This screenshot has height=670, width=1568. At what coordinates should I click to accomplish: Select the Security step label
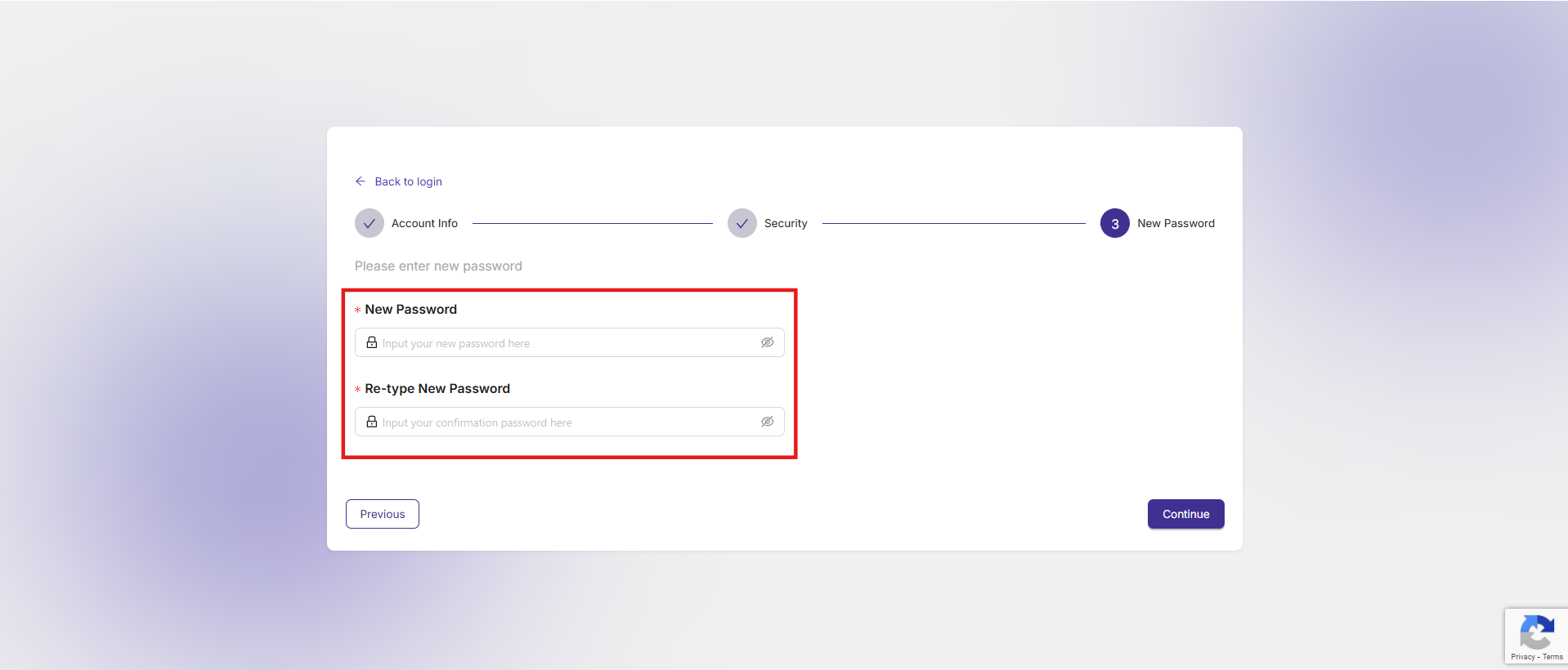pyautogui.click(x=786, y=223)
